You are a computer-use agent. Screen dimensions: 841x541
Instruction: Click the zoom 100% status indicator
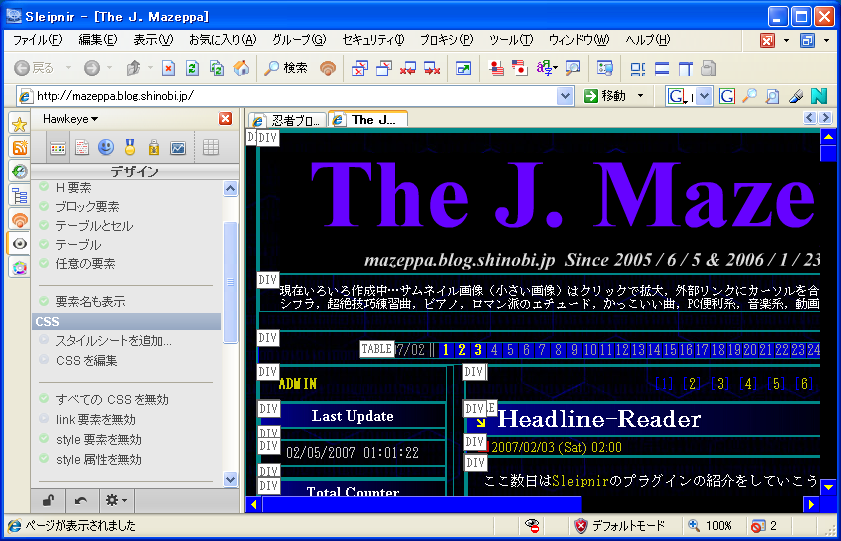coord(710,526)
